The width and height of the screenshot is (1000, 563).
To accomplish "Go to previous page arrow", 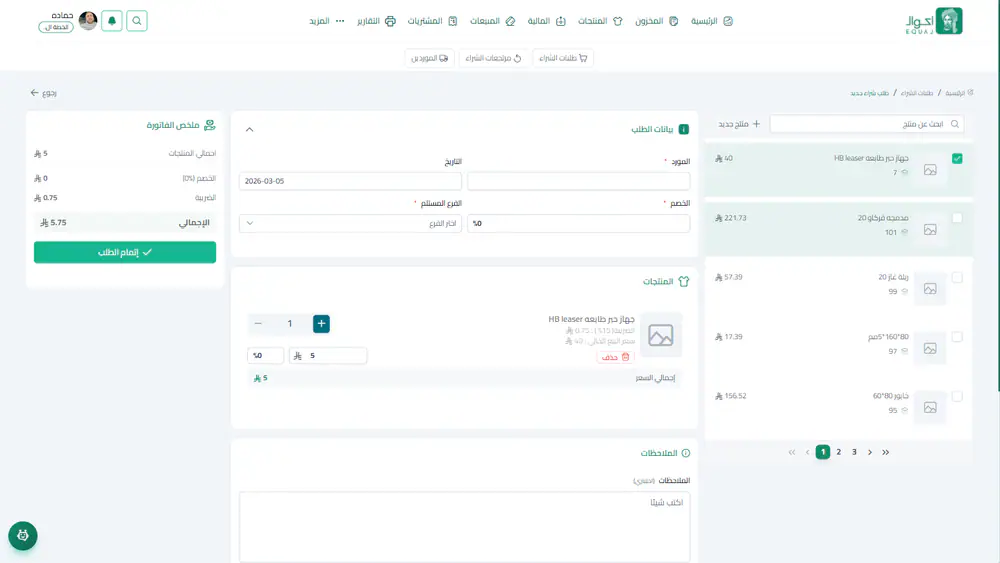I will (807, 452).
